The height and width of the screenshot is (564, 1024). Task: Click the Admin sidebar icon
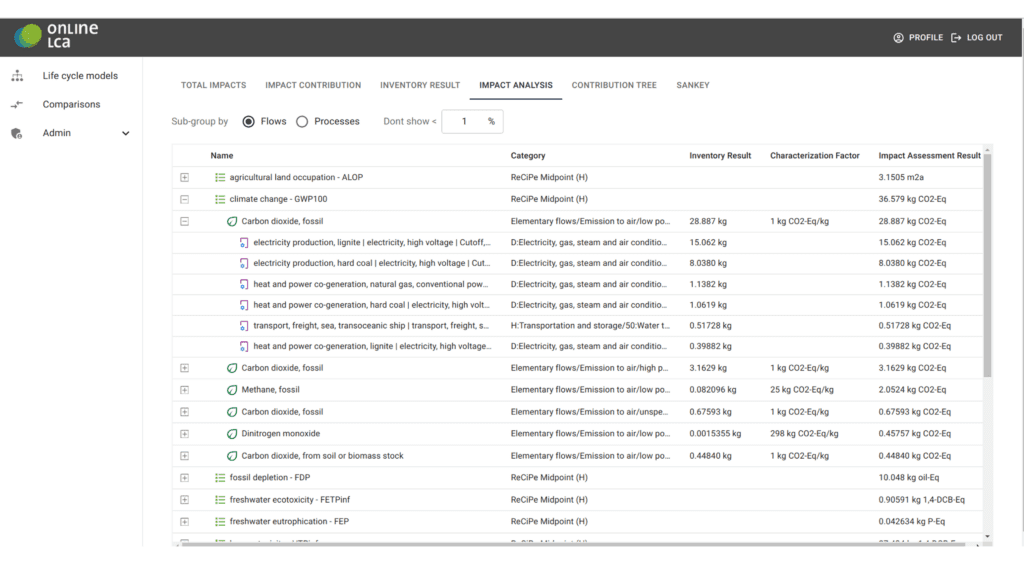tap(17, 133)
